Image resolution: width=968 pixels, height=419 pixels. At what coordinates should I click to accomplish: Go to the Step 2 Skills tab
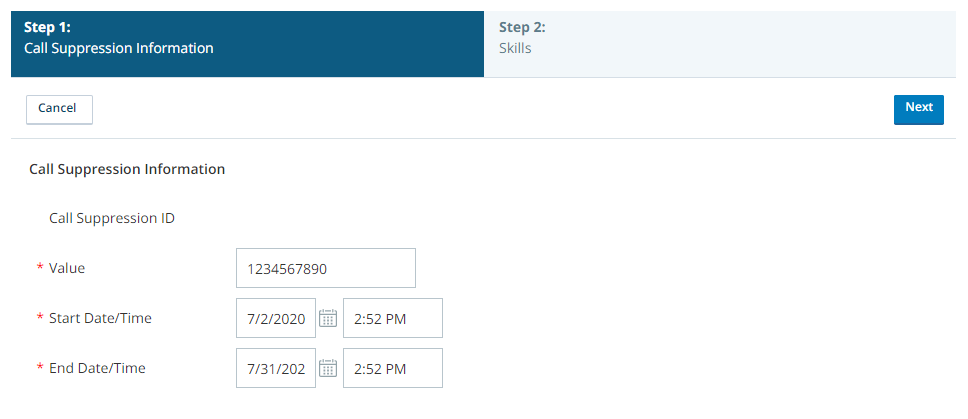725,44
